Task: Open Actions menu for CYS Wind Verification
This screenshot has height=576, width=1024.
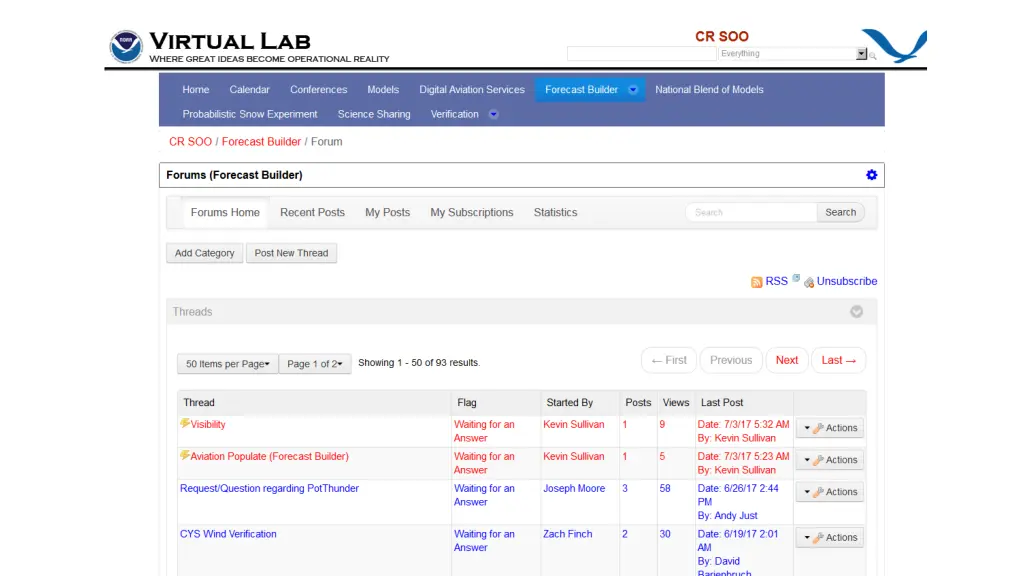Action: tap(829, 537)
